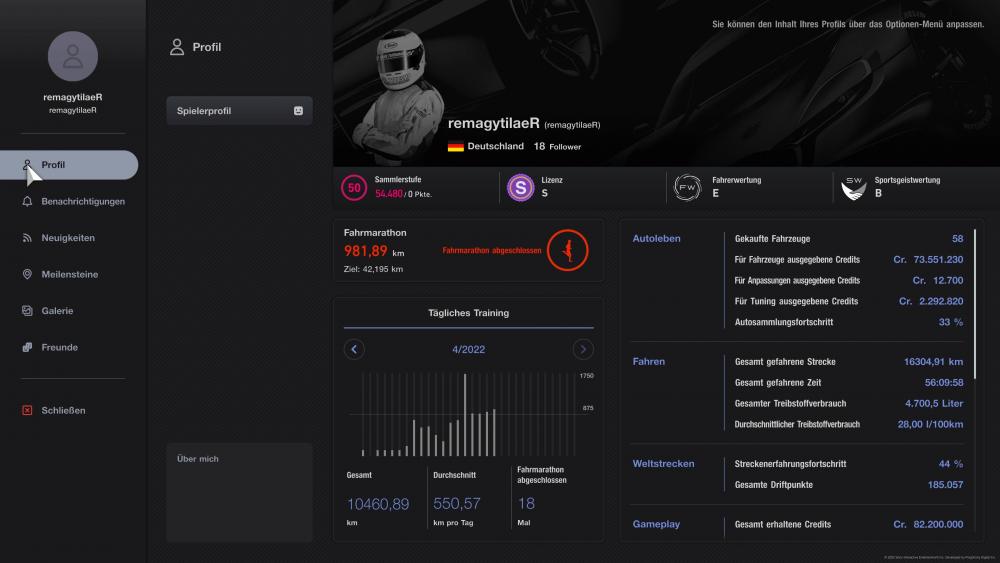
Task: Click the Neuigkeiten feed icon
Action: point(28,238)
